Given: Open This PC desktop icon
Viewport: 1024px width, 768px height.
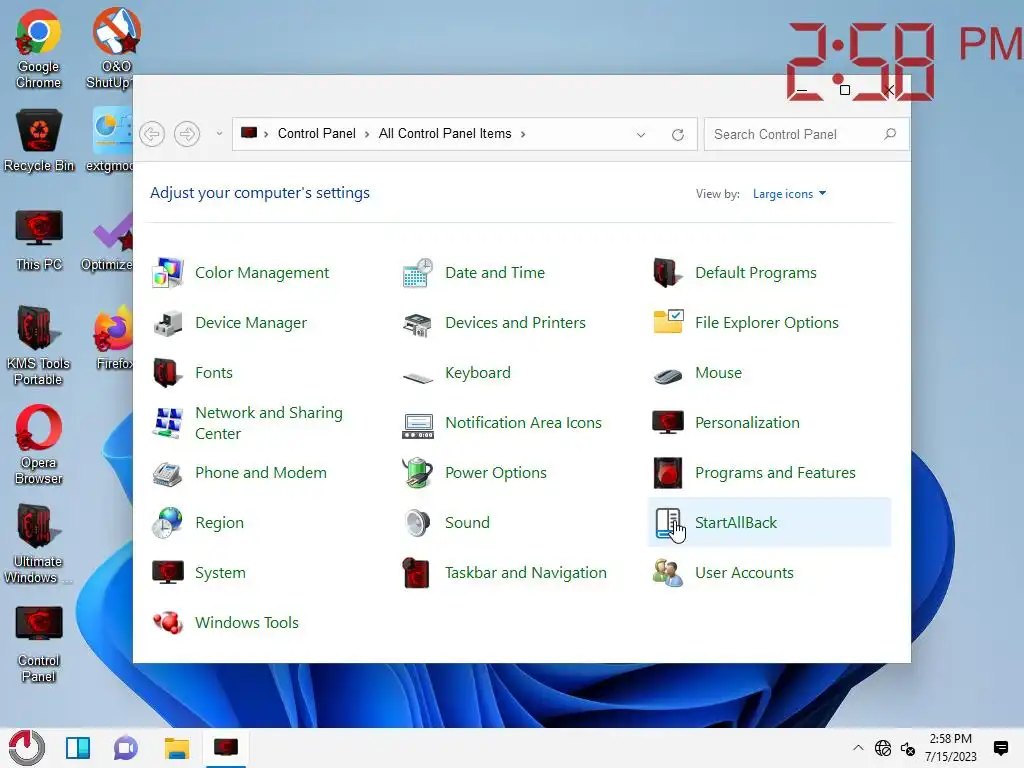Looking at the screenshot, I should coord(39,240).
